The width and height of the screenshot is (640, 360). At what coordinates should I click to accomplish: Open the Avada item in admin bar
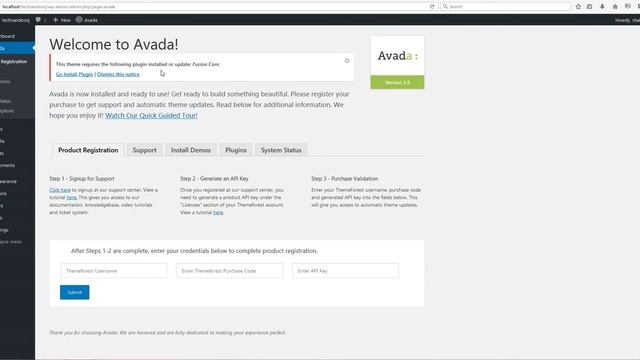87,20
